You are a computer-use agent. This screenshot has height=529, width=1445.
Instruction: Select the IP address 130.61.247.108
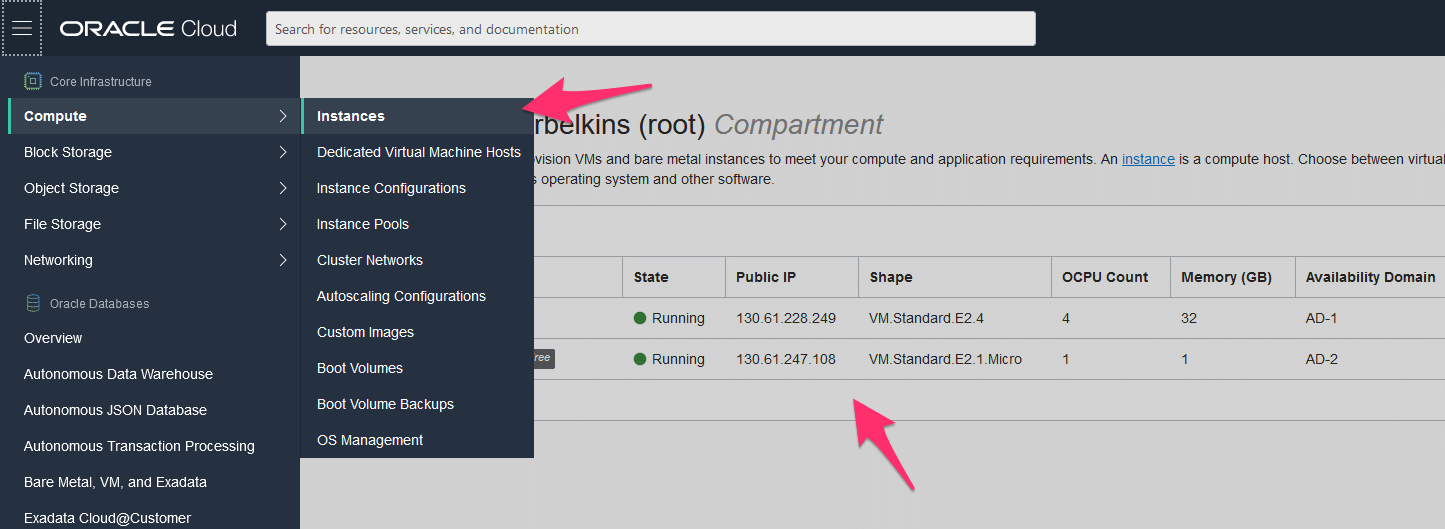point(786,359)
